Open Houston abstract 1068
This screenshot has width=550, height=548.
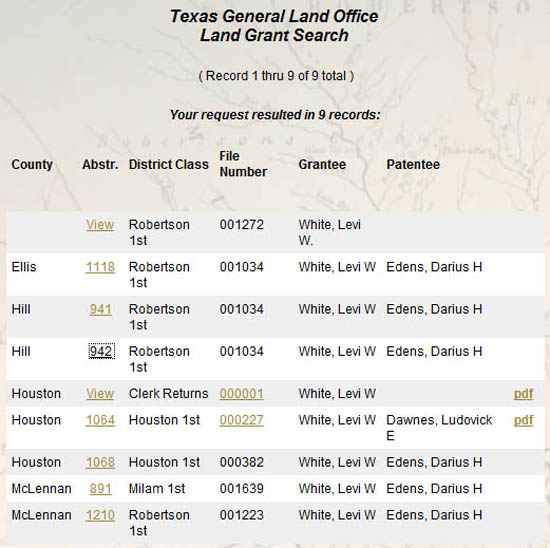(x=100, y=462)
